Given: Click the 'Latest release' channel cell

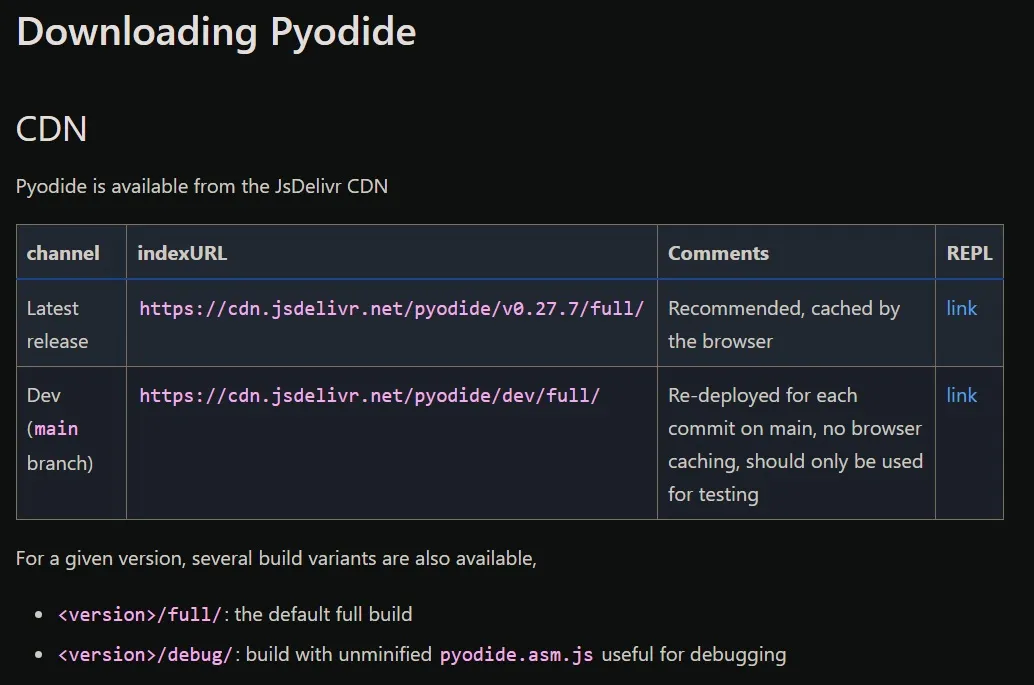Looking at the screenshot, I should coord(71,324).
